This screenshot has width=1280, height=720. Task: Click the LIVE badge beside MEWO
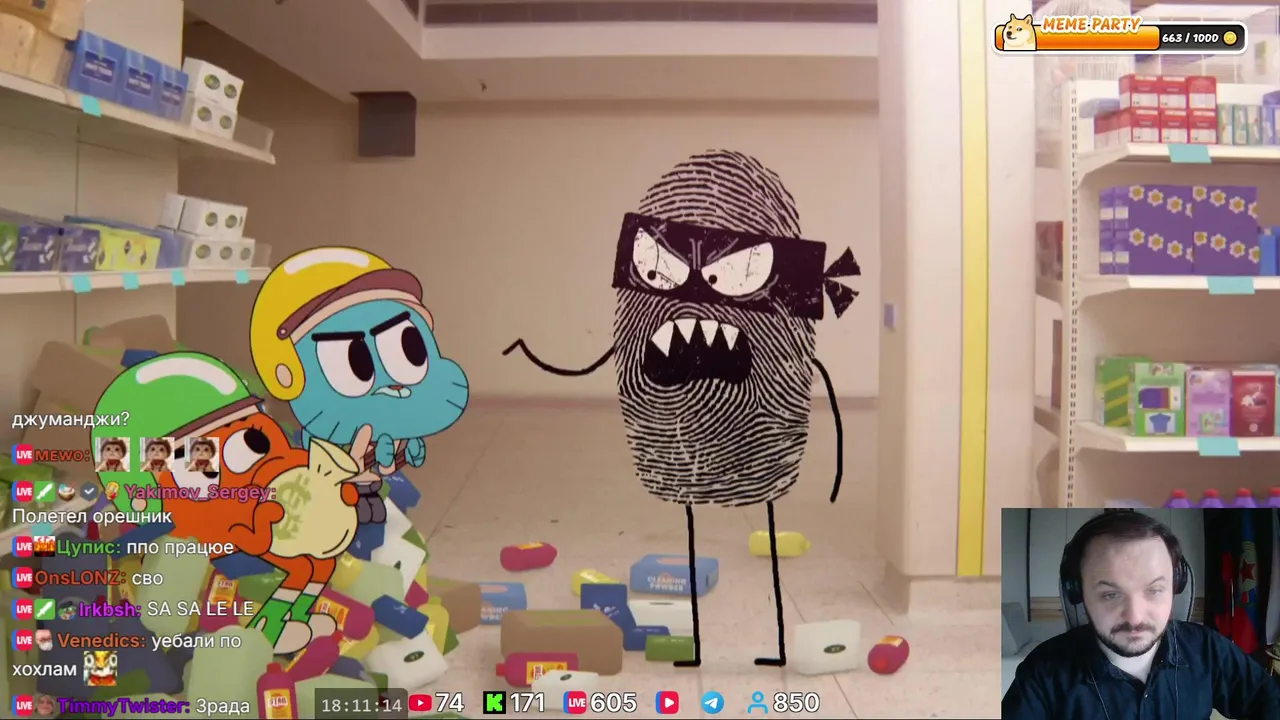[23, 455]
